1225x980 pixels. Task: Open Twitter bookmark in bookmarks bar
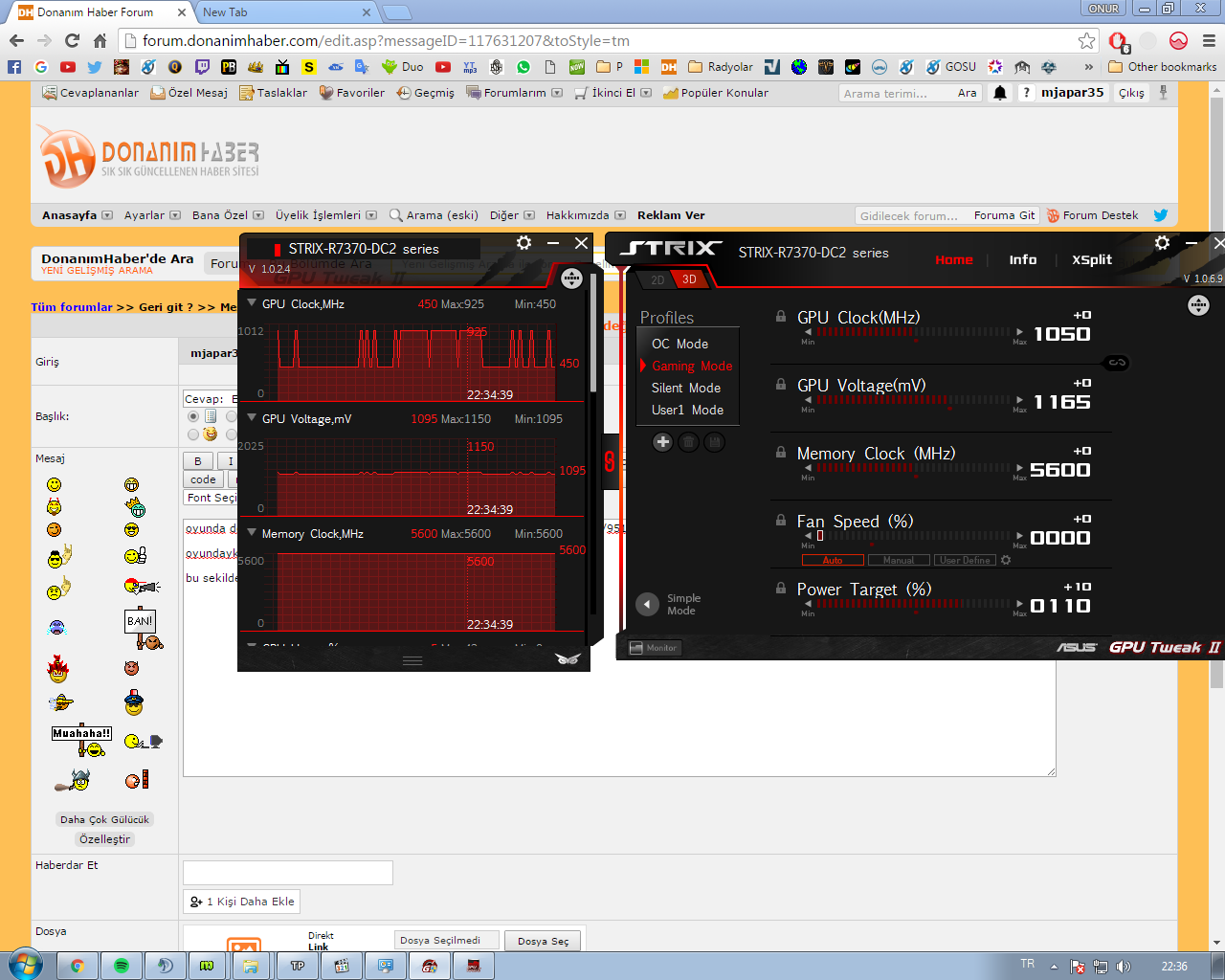[x=94, y=67]
